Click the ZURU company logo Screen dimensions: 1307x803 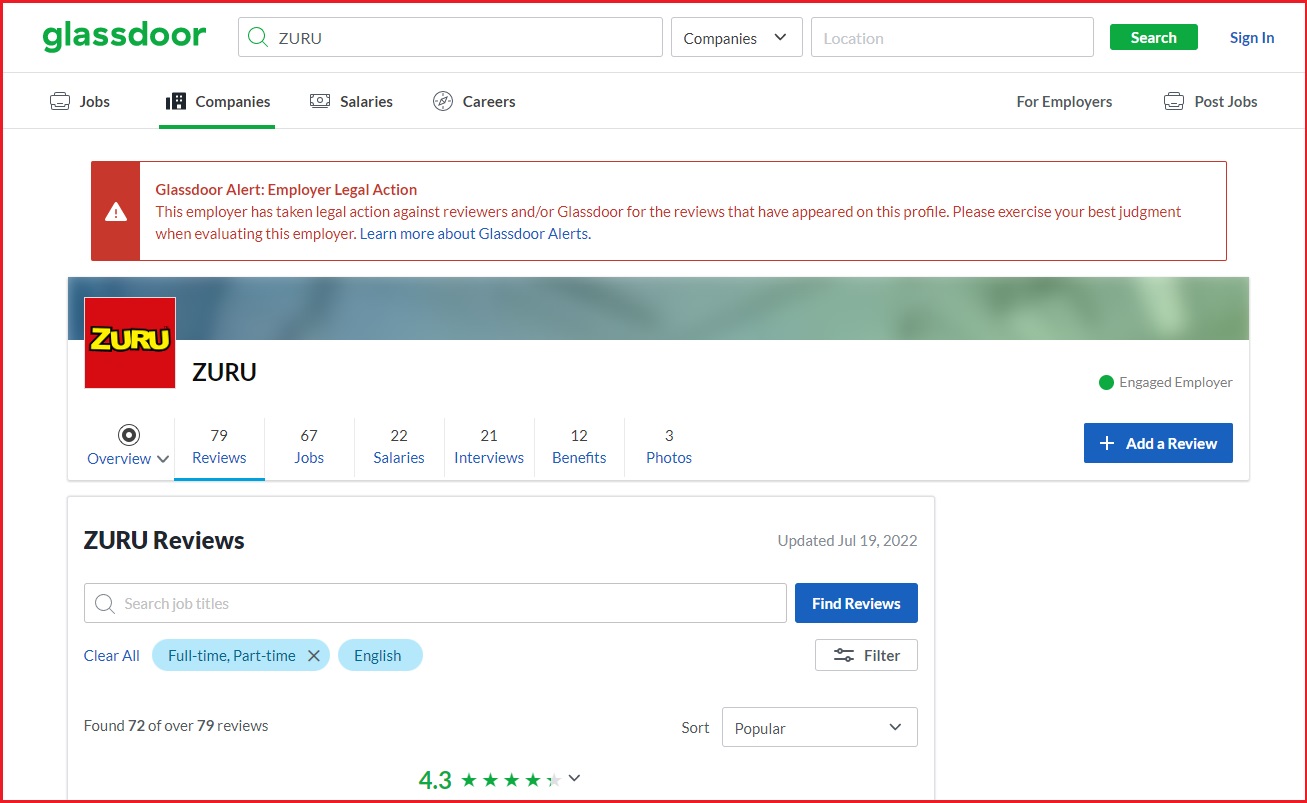coord(129,341)
